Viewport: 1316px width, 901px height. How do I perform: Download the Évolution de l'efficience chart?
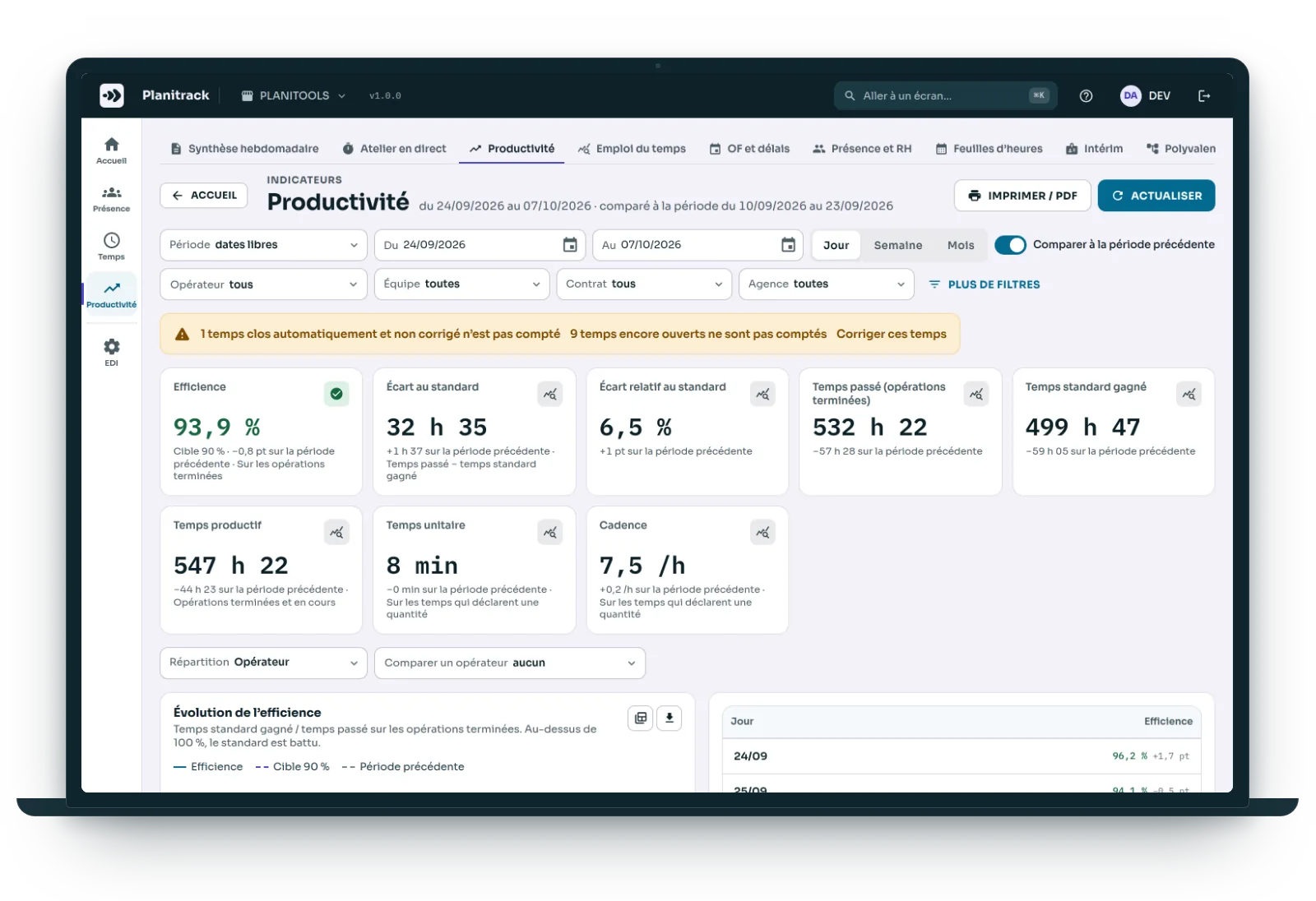tap(670, 718)
